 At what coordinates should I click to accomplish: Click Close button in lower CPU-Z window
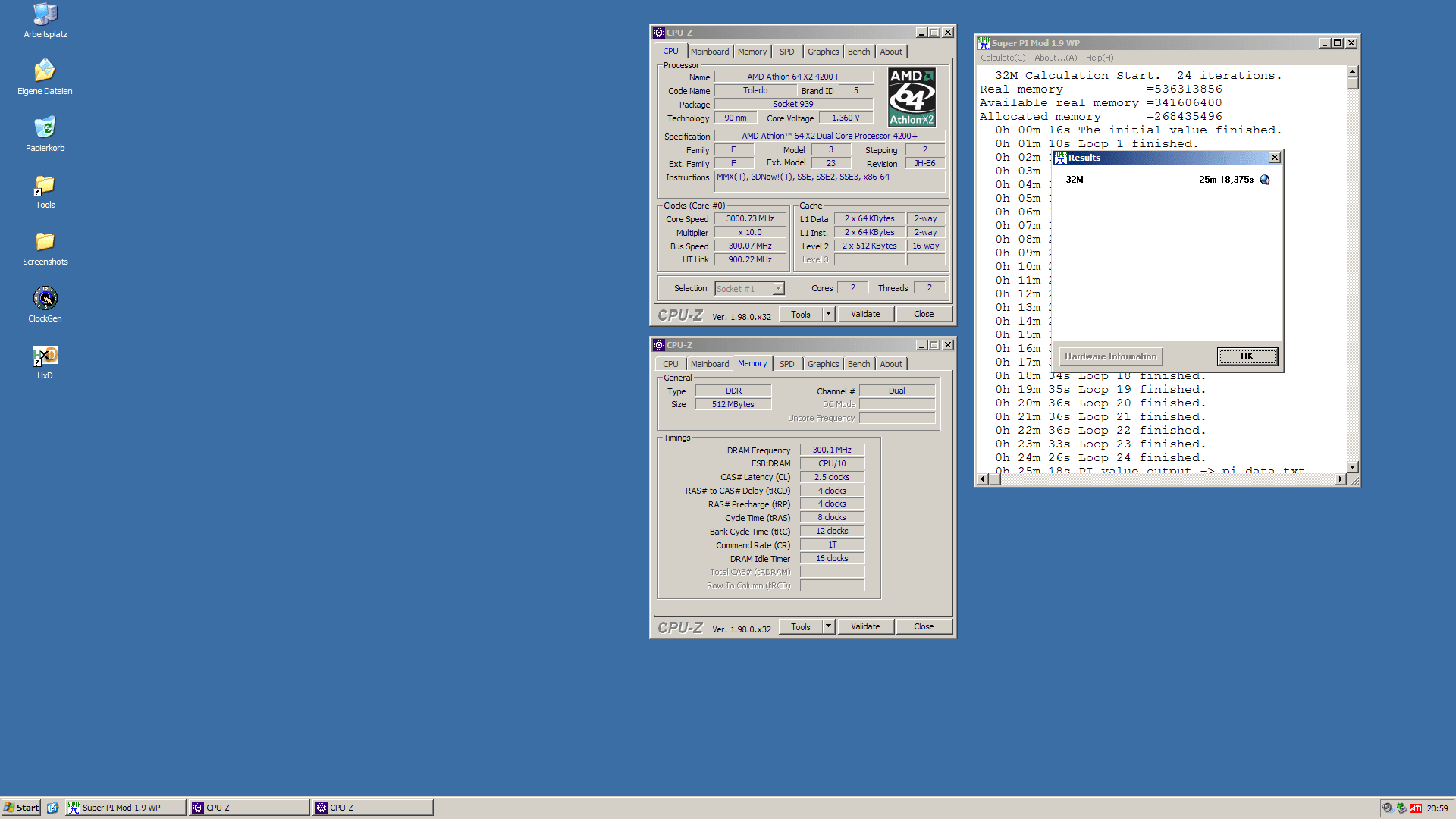click(x=924, y=626)
